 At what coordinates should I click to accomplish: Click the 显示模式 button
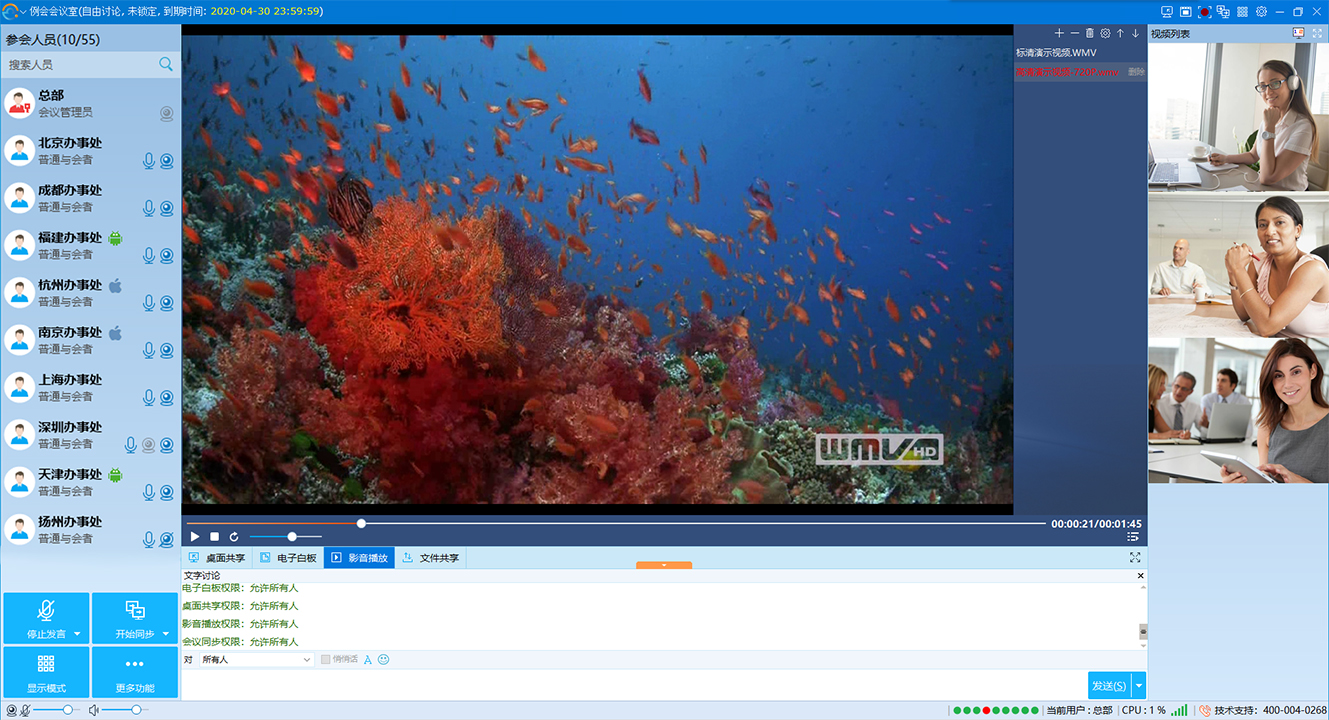click(46, 673)
